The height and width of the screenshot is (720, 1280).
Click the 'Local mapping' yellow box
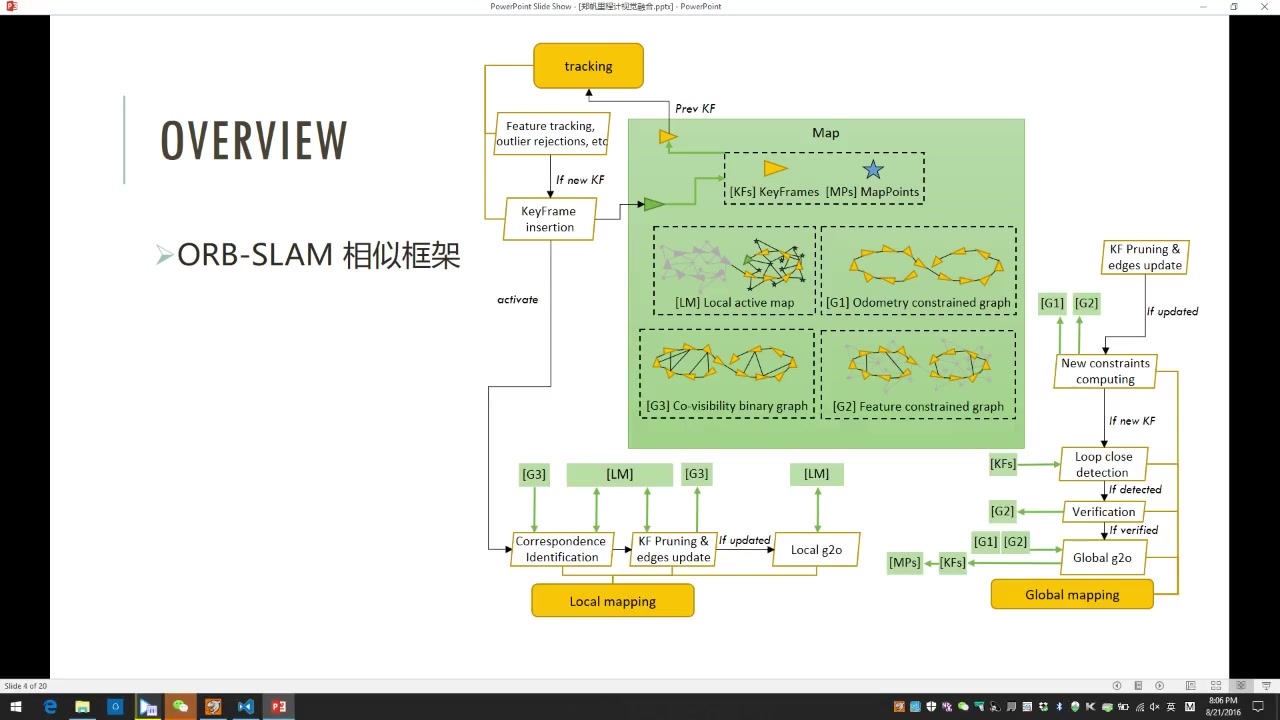613,601
